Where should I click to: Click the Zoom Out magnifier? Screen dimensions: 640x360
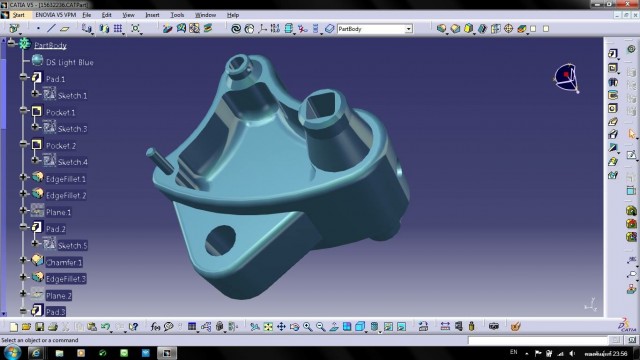(320, 327)
